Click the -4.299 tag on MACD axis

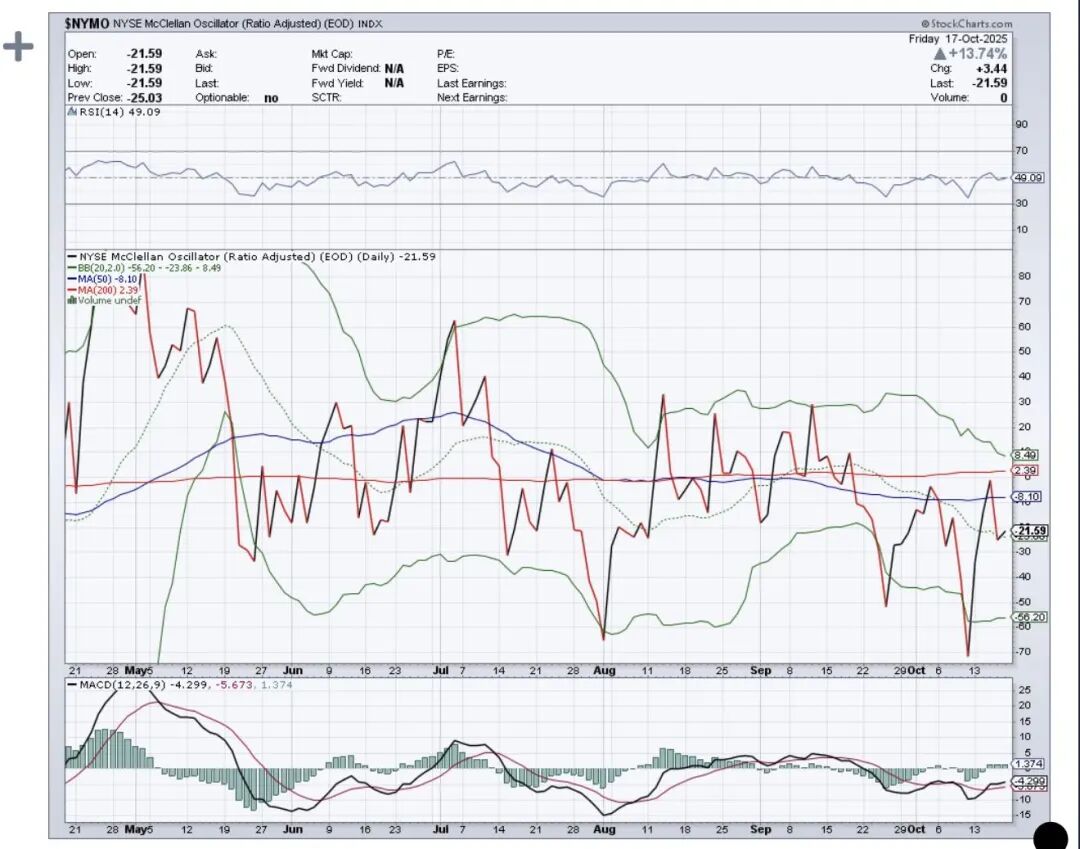(x=1030, y=781)
